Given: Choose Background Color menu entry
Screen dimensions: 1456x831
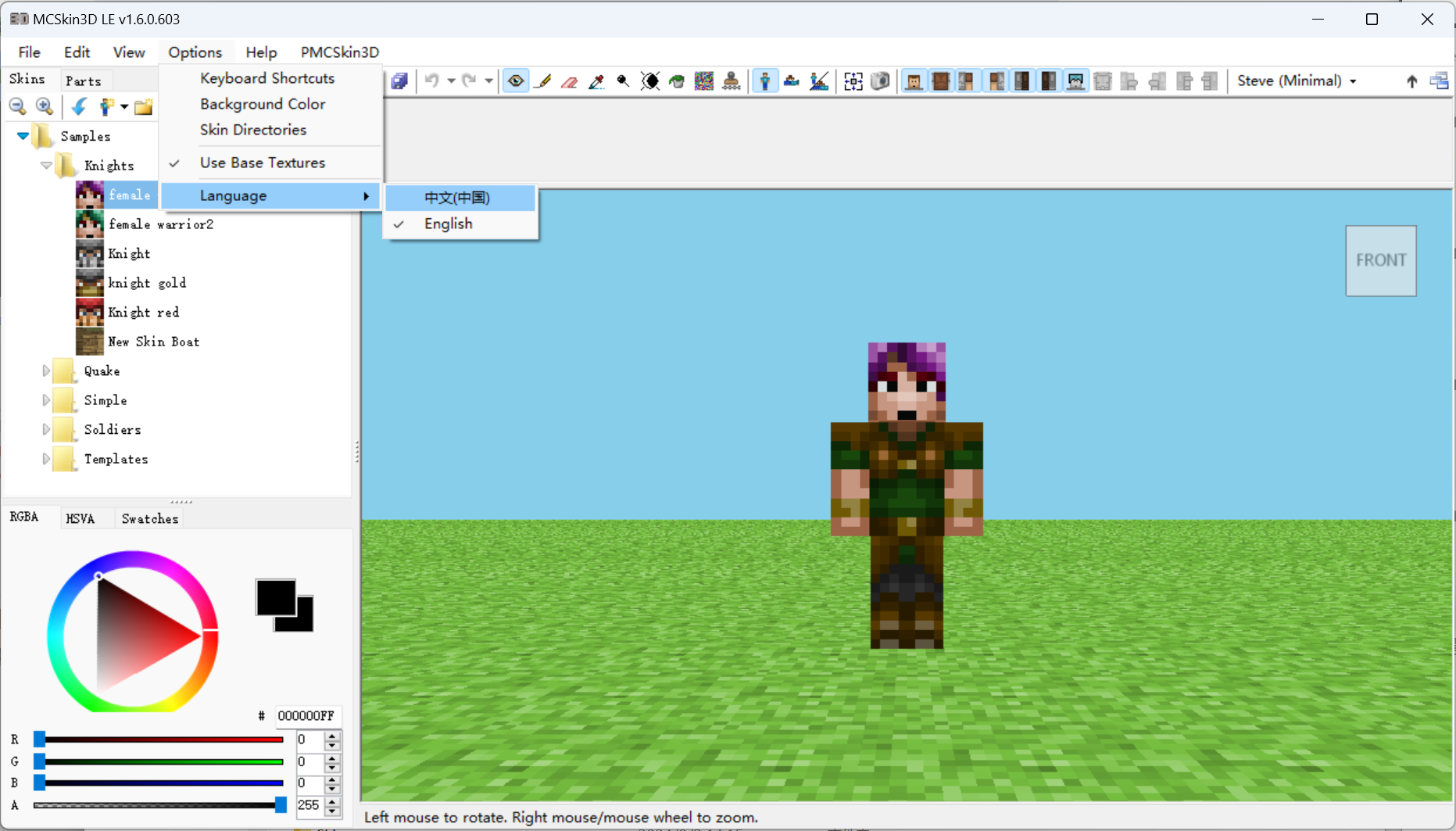Looking at the screenshot, I should click(x=271, y=104).
